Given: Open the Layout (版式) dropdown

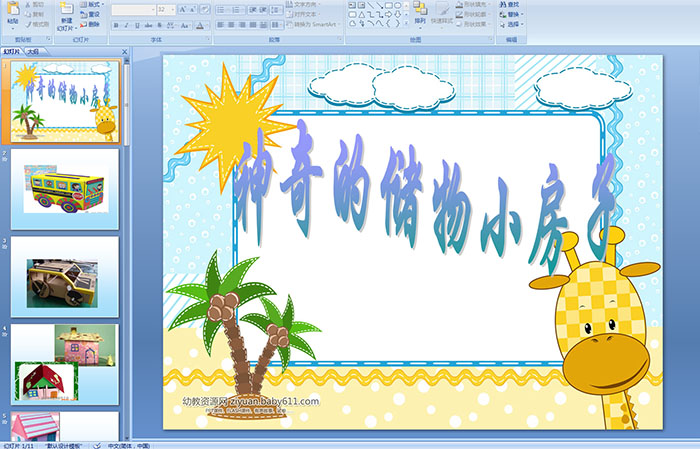Looking at the screenshot, I should click(x=94, y=4).
